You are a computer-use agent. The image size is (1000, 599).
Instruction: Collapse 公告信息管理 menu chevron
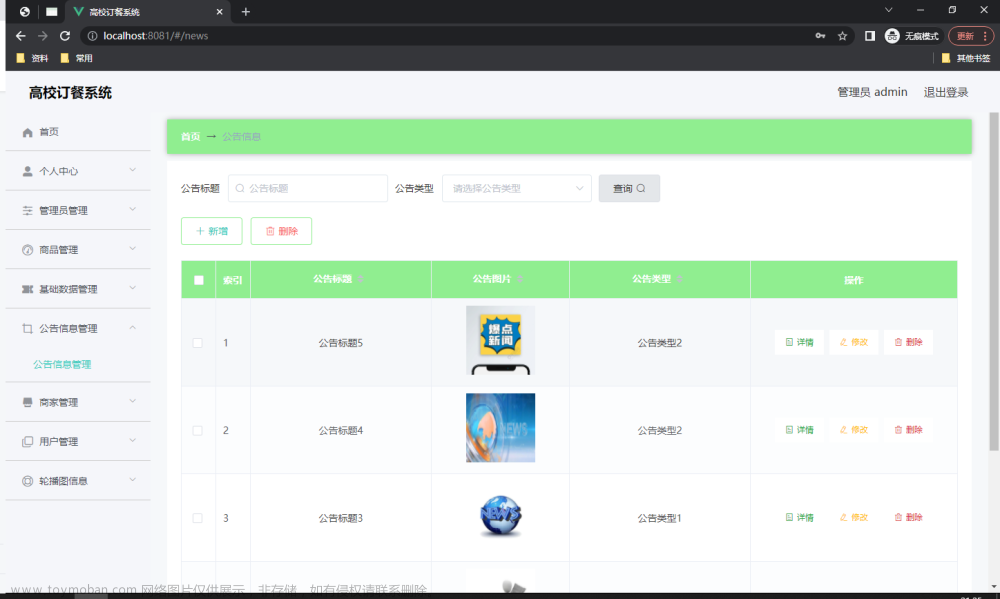(133, 327)
